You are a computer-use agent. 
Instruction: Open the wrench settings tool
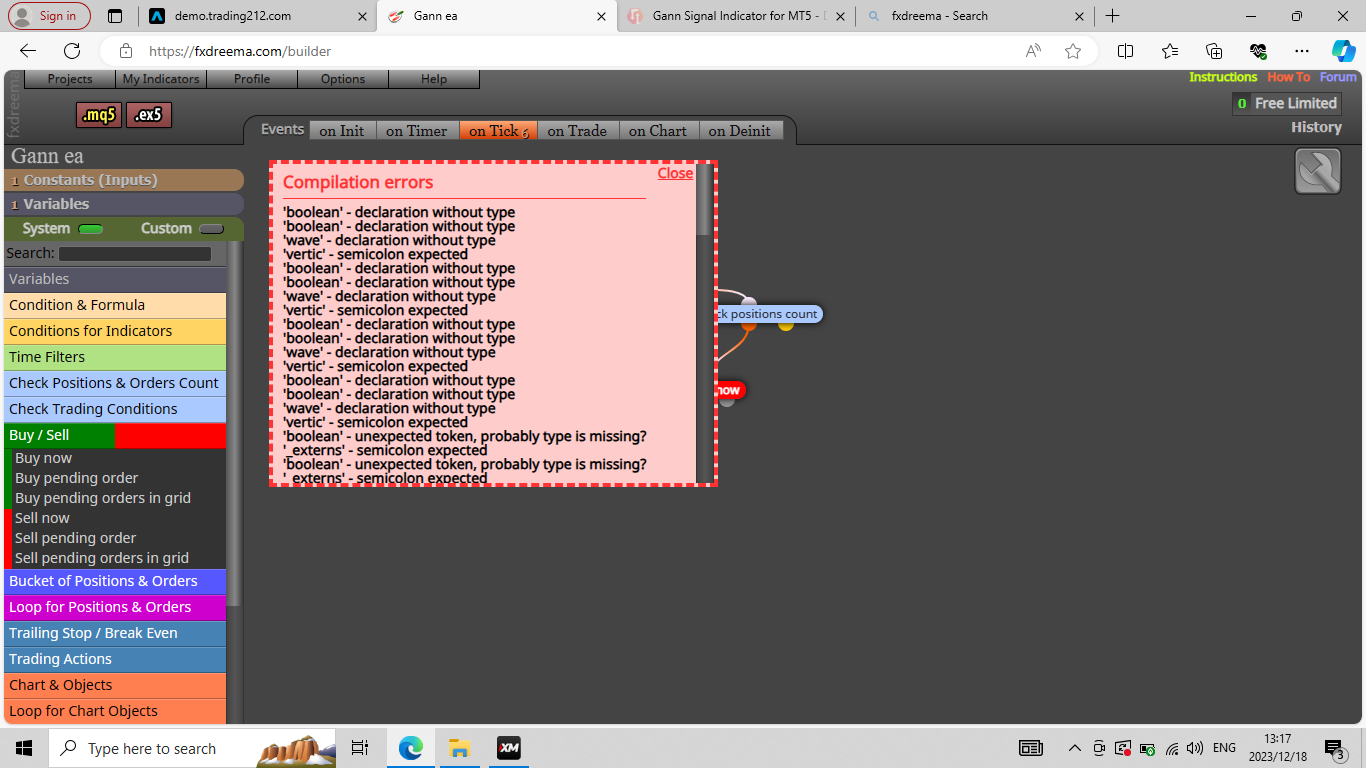(1318, 171)
